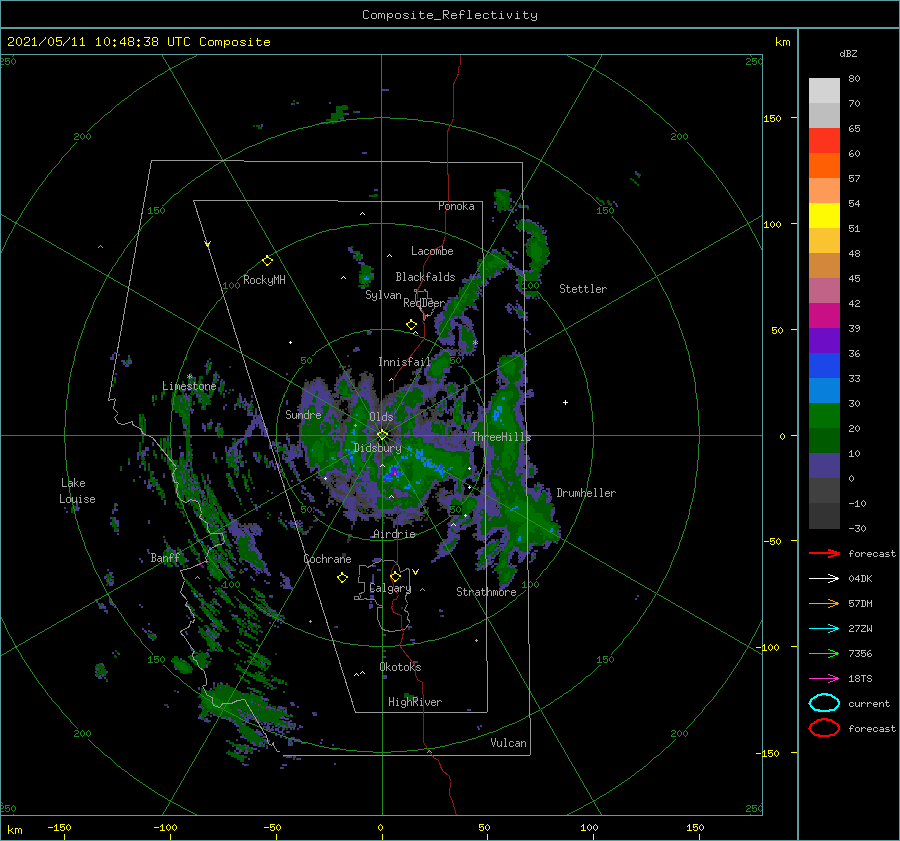This screenshot has width=900, height=841.
Task: Click the Lacombe town label
Action: coord(432,251)
